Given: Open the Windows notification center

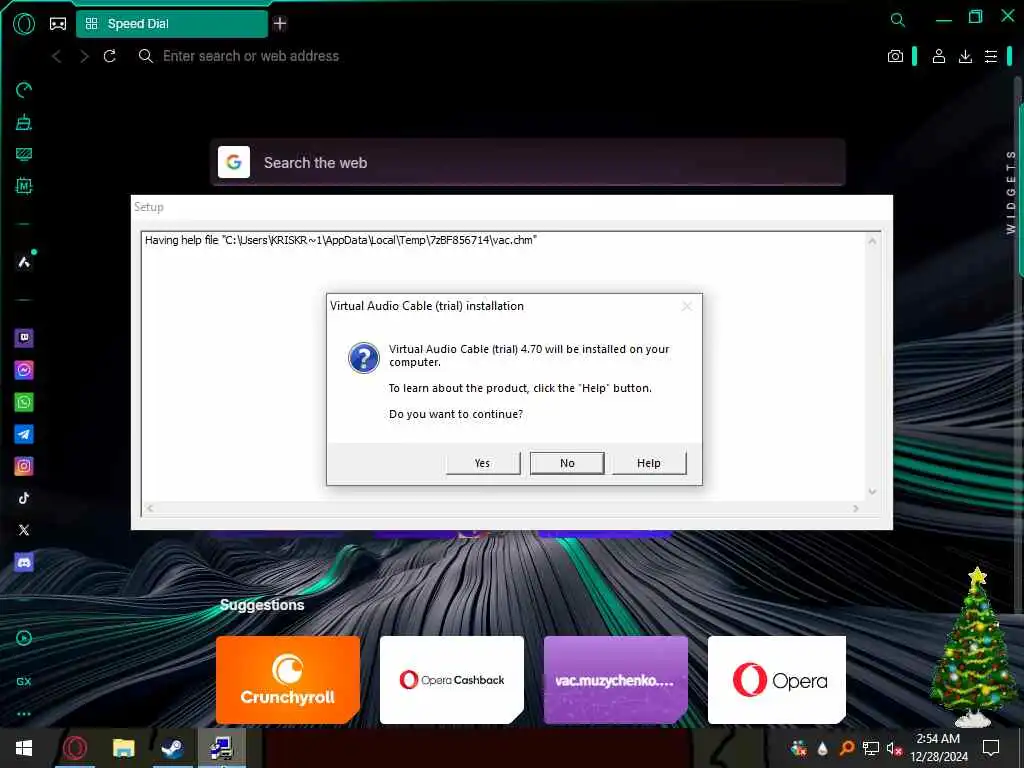Looking at the screenshot, I should click(x=991, y=748).
